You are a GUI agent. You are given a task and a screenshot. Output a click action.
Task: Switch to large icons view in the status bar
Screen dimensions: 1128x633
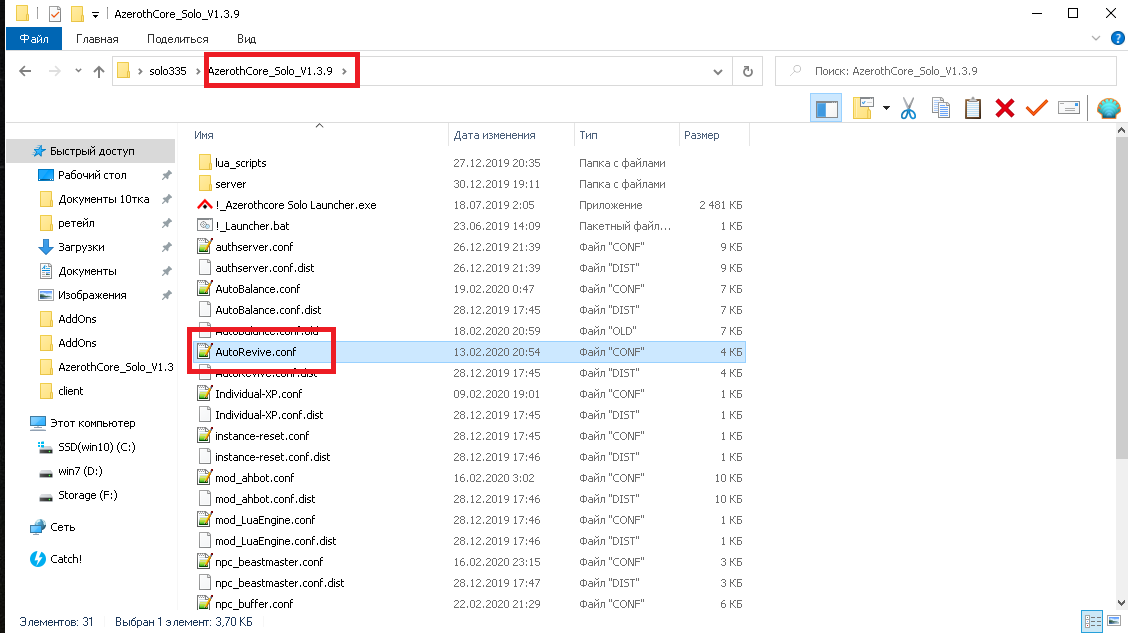[x=1114, y=621]
